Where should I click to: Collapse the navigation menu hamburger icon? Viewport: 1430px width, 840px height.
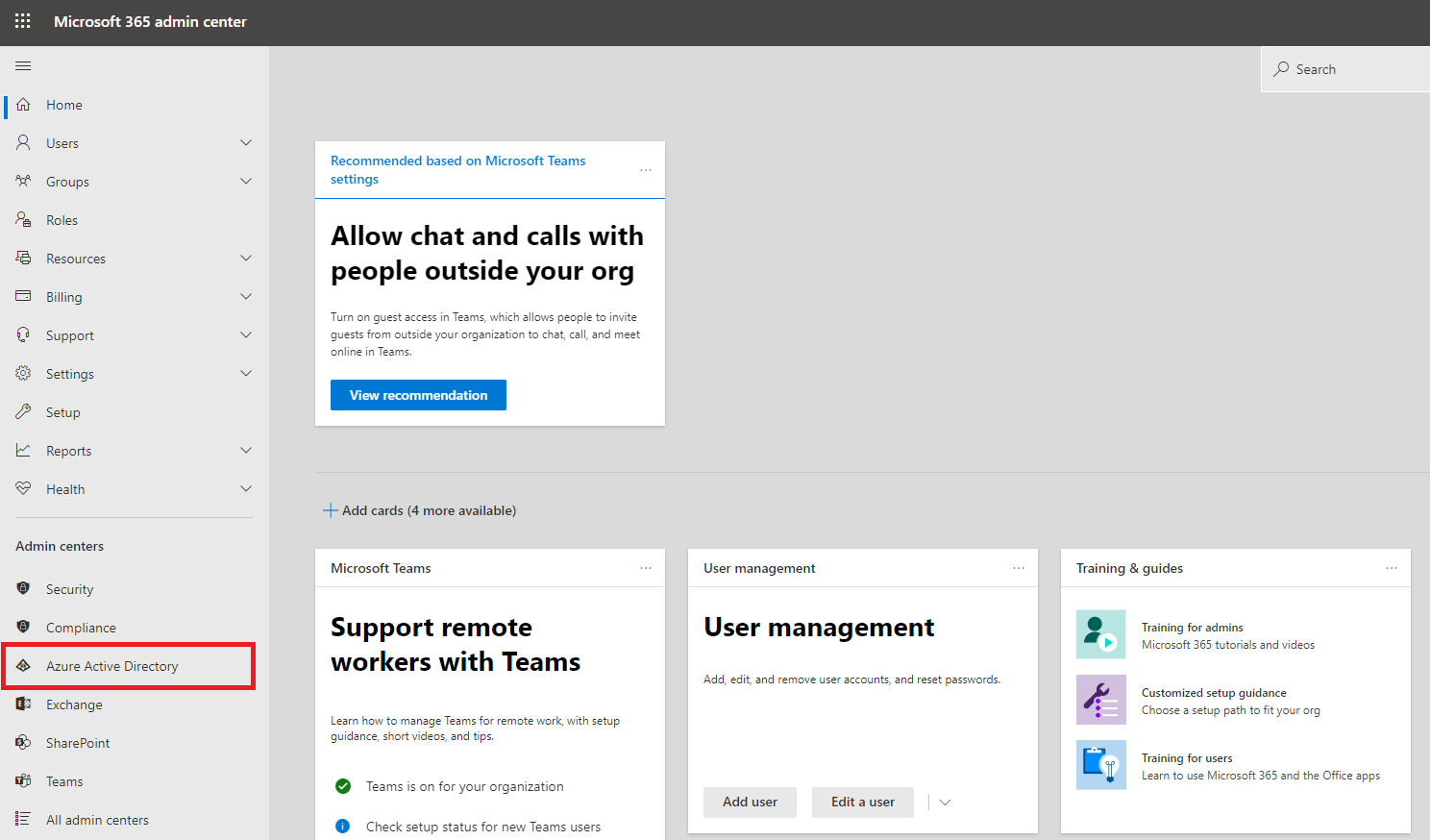tap(23, 66)
